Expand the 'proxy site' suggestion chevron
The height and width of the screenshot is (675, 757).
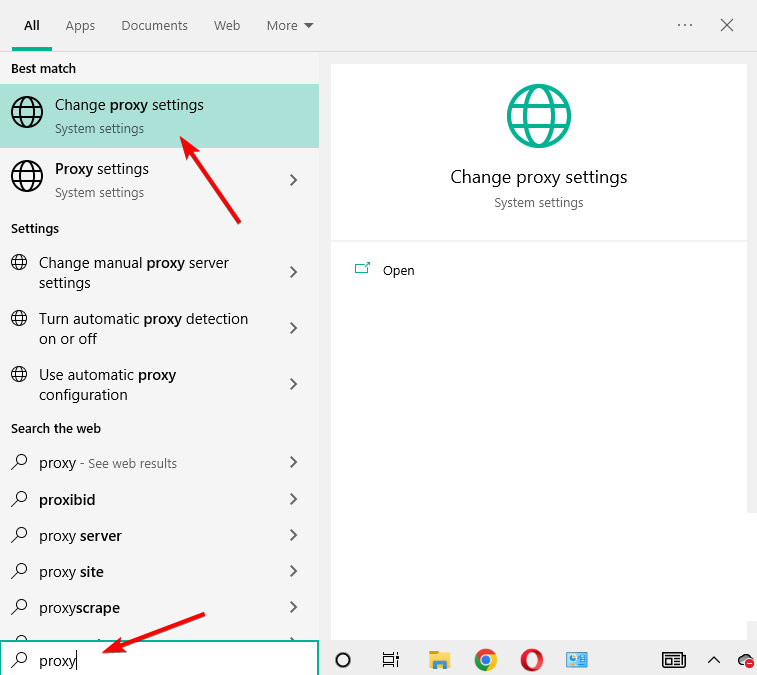[293, 571]
